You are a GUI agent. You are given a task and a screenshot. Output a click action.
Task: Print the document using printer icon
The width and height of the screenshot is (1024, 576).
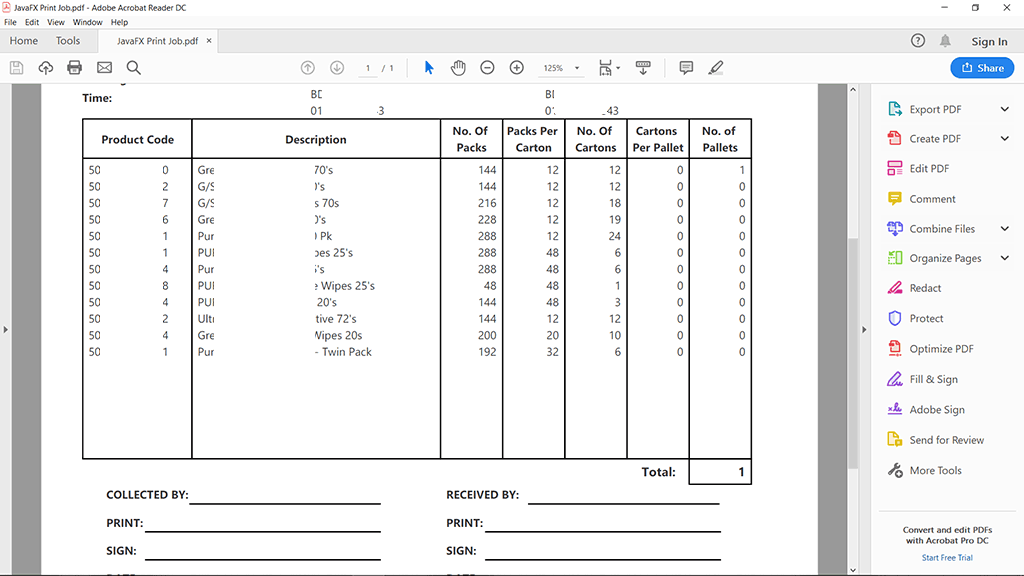click(x=74, y=67)
